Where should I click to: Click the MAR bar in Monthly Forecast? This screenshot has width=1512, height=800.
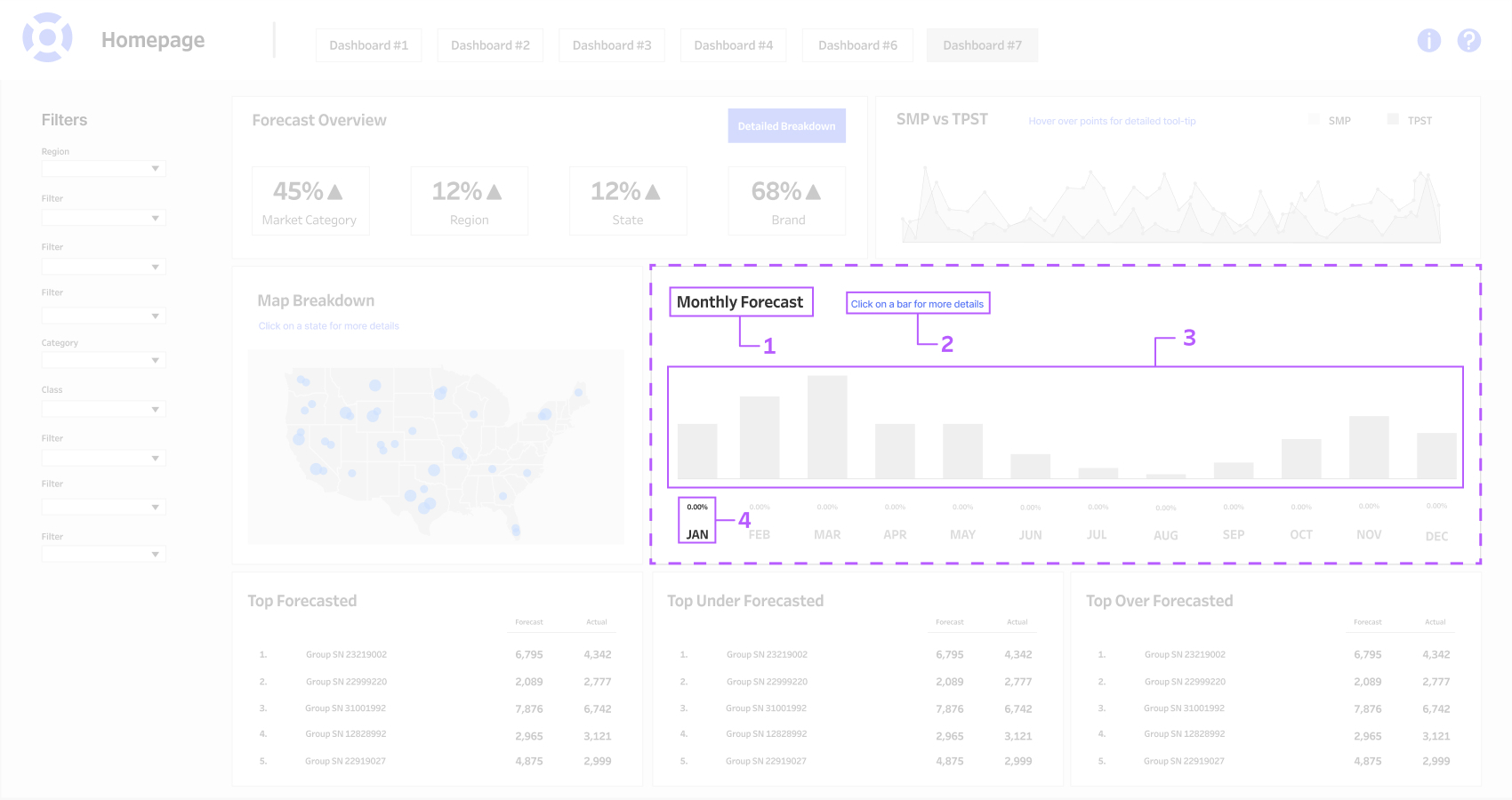pyautogui.click(x=827, y=428)
